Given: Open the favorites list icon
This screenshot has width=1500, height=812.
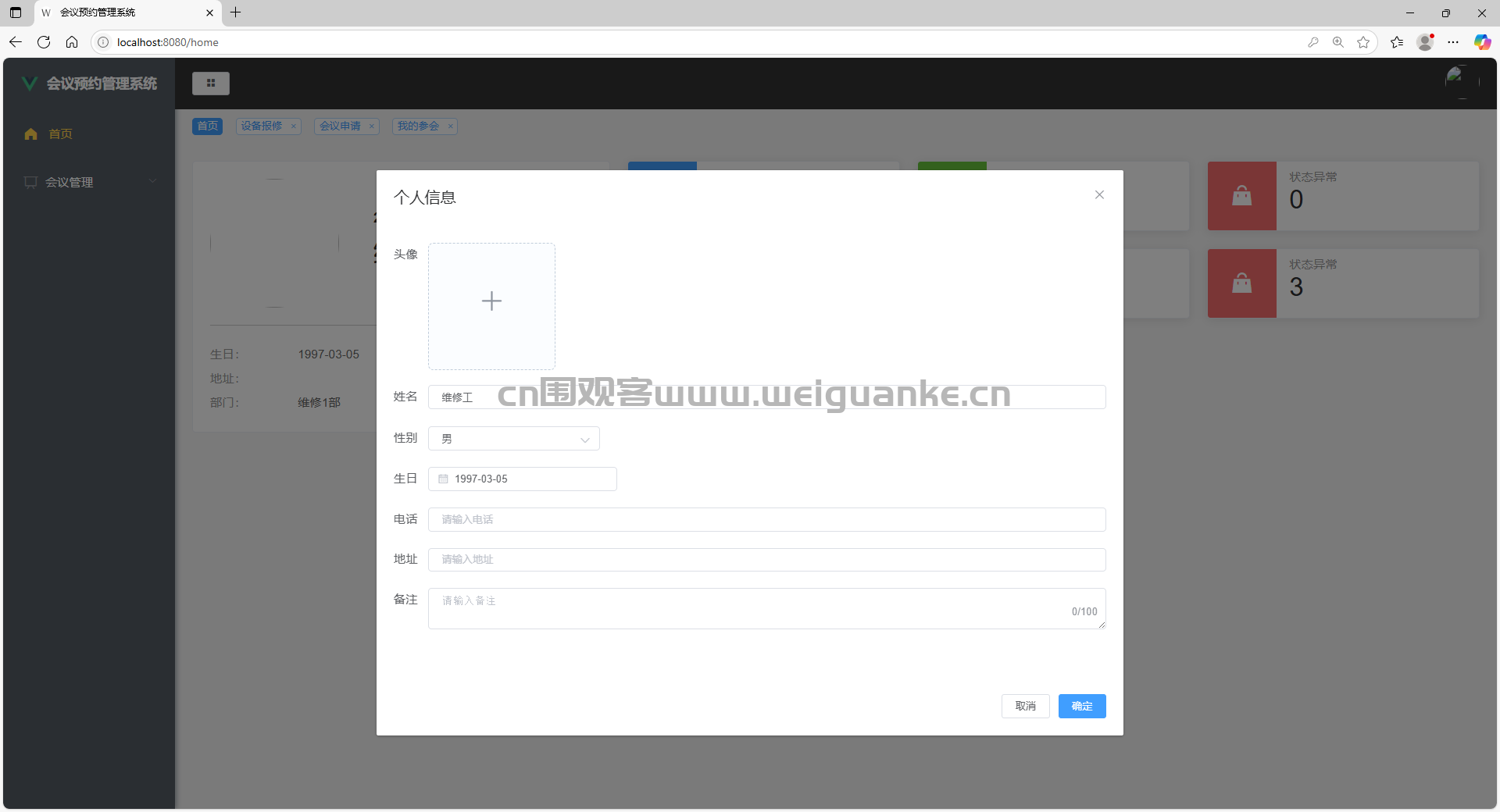Looking at the screenshot, I should pyautogui.click(x=1397, y=42).
